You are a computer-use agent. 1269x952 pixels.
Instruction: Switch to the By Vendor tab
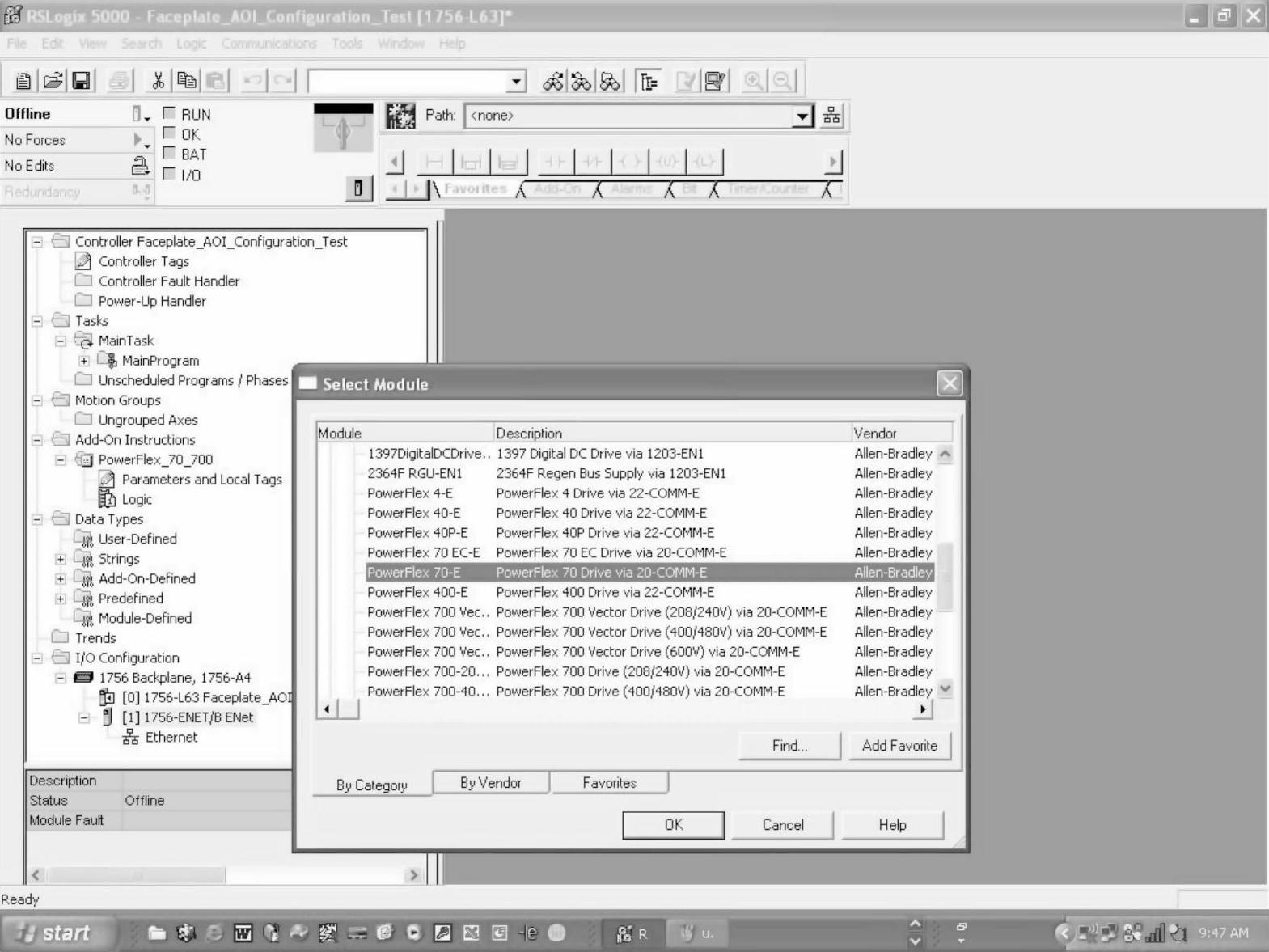[x=491, y=783]
